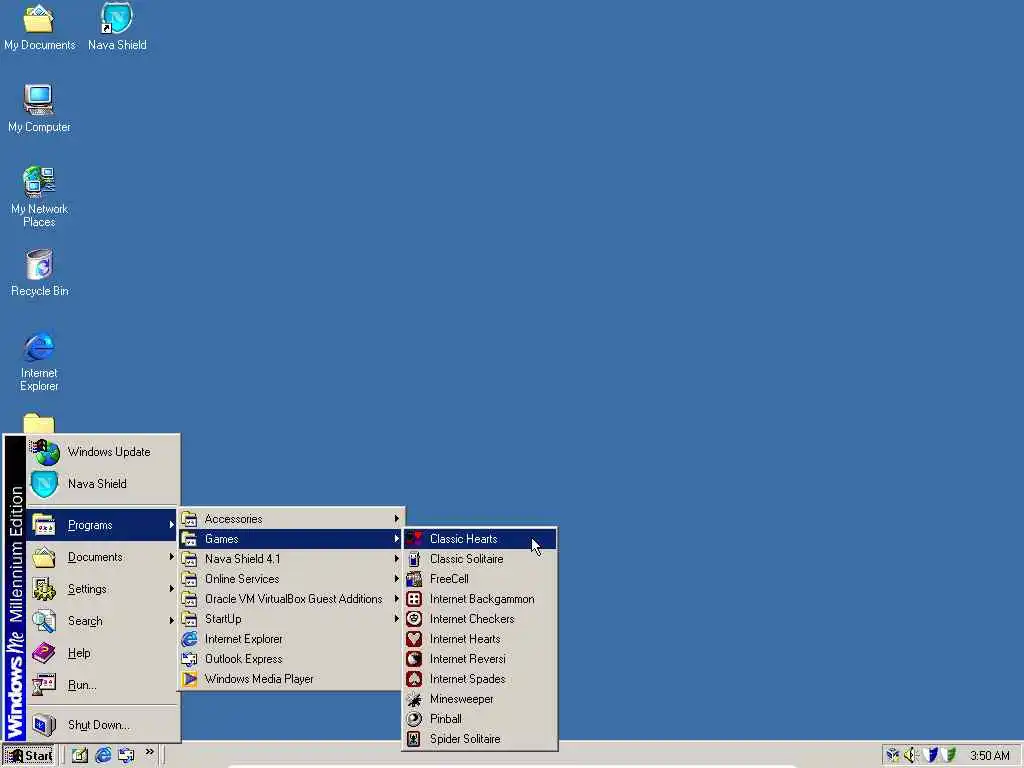Expand Online Services program group

point(291,579)
